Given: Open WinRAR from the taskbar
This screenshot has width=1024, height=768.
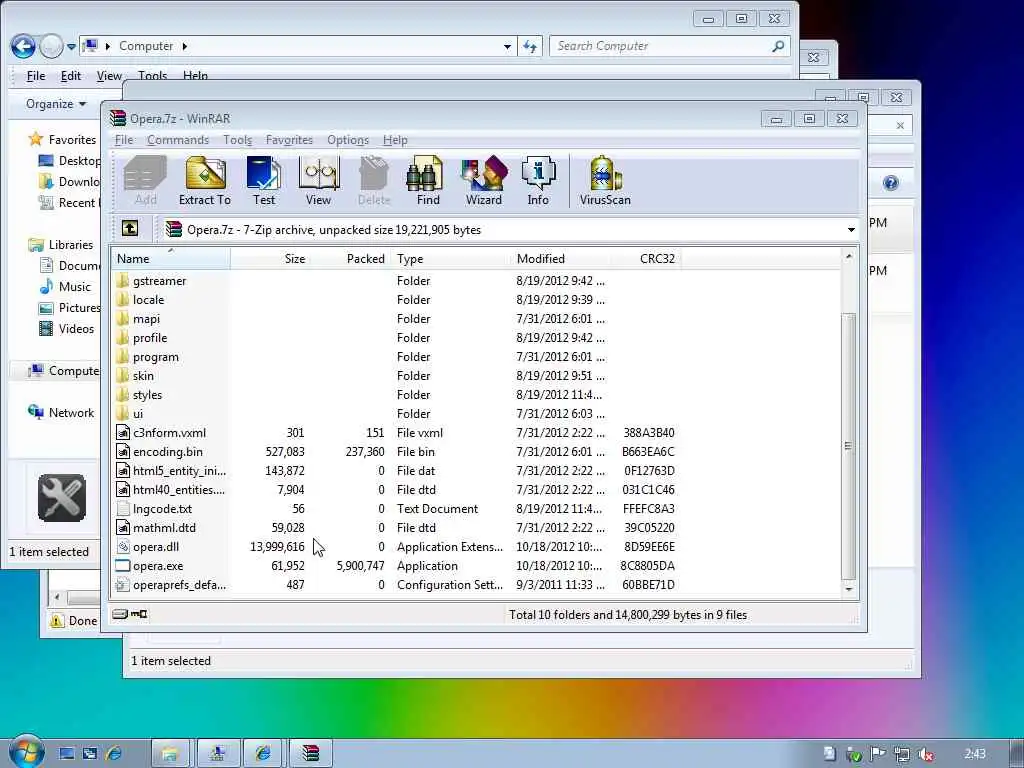Looking at the screenshot, I should 311,754.
